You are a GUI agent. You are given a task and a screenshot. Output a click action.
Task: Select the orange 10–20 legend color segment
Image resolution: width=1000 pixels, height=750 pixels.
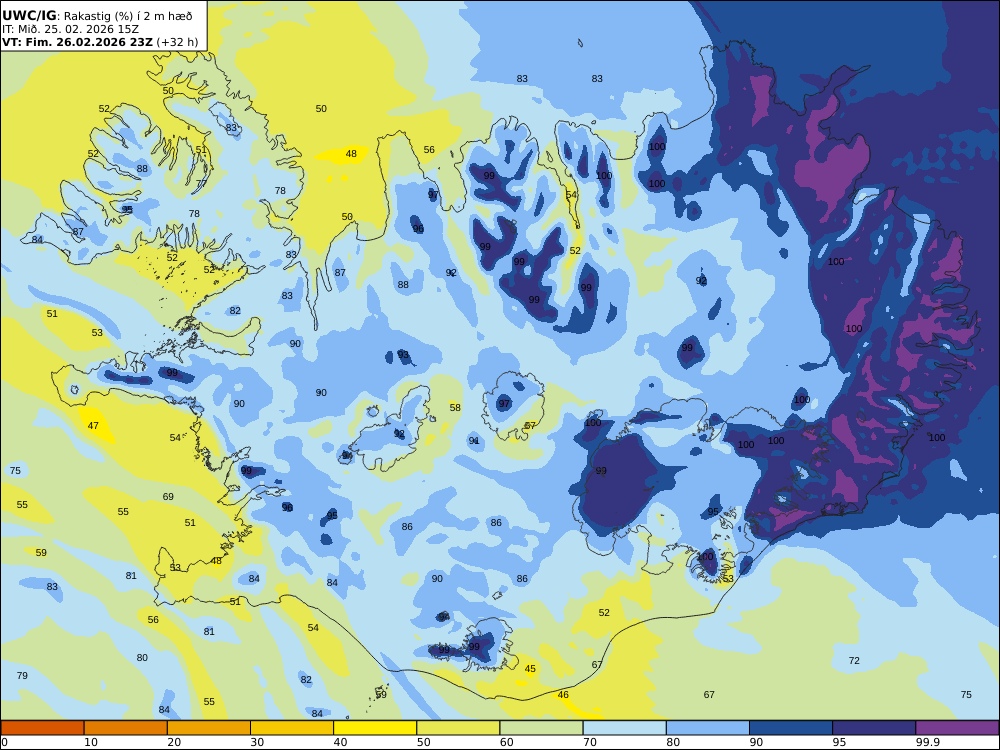pos(126,728)
